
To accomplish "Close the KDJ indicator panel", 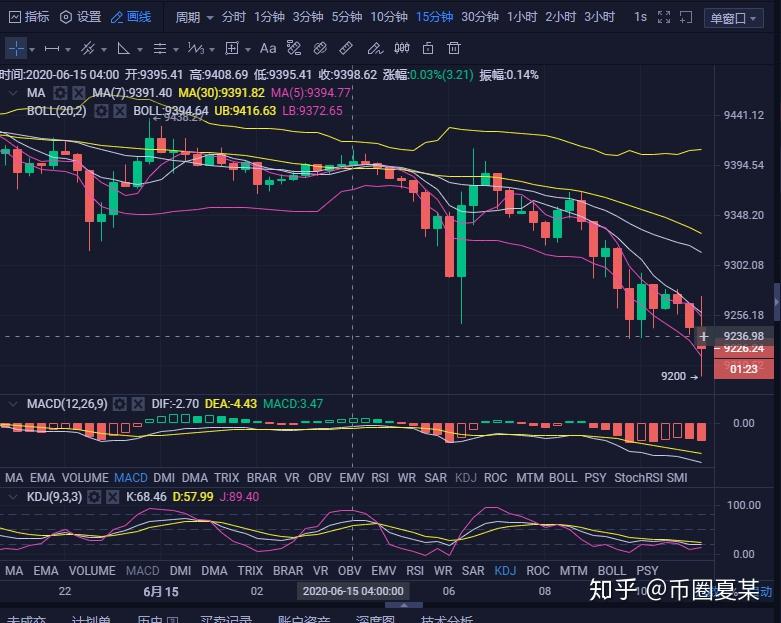I will point(113,497).
